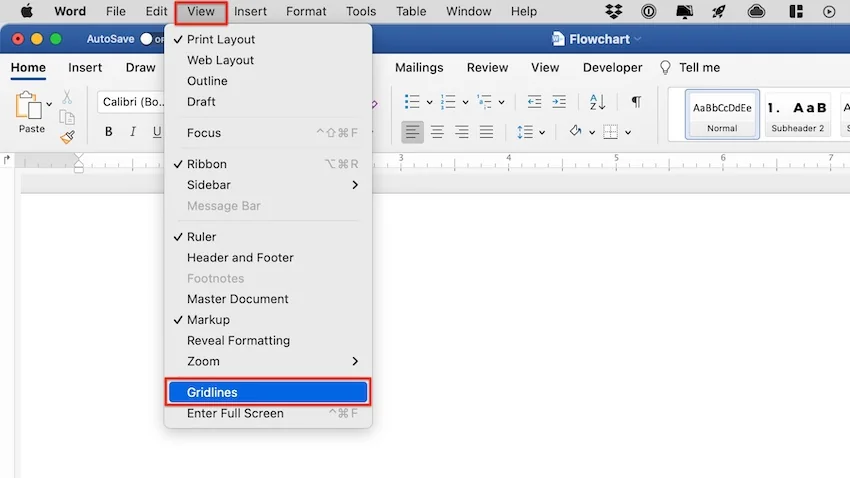
Task: Open Dropbox in the menu bar
Action: point(614,11)
